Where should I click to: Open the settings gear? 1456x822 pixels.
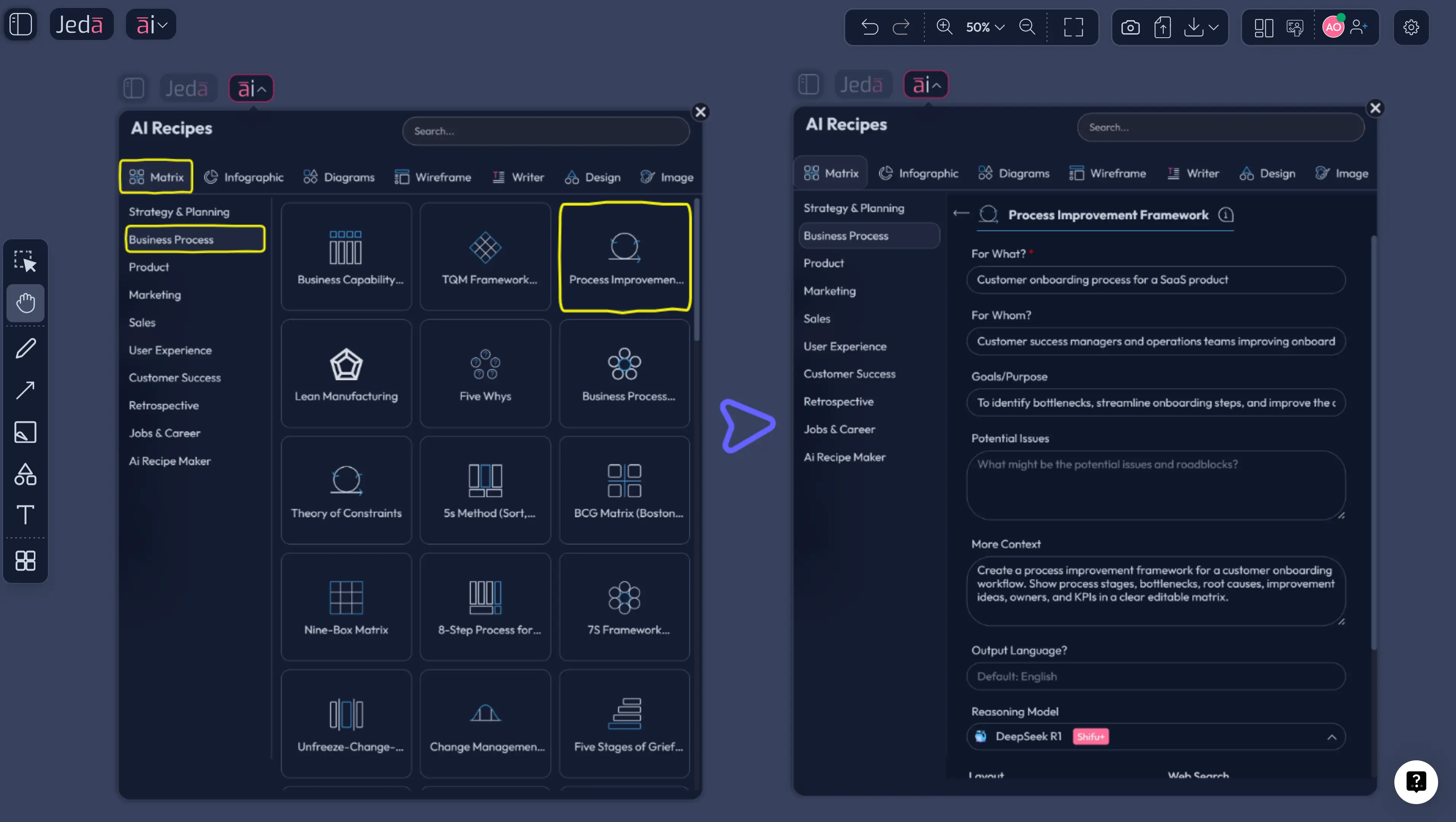coord(1411,27)
